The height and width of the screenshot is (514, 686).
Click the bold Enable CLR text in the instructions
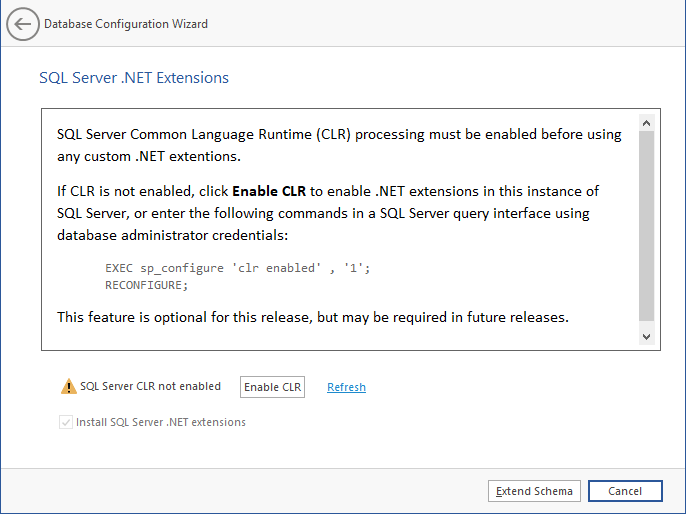(x=269, y=190)
